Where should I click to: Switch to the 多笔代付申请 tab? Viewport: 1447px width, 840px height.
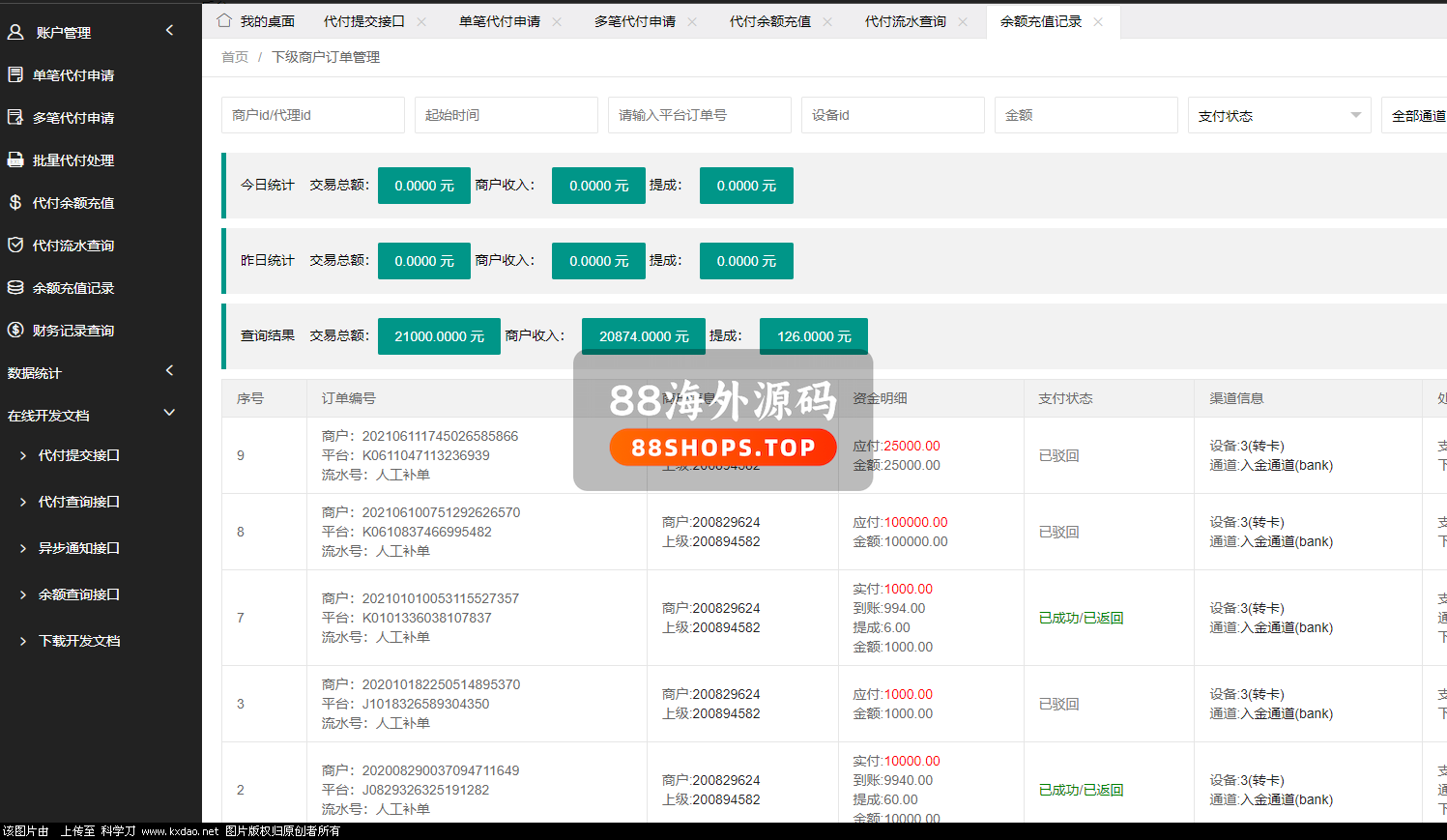point(634,21)
